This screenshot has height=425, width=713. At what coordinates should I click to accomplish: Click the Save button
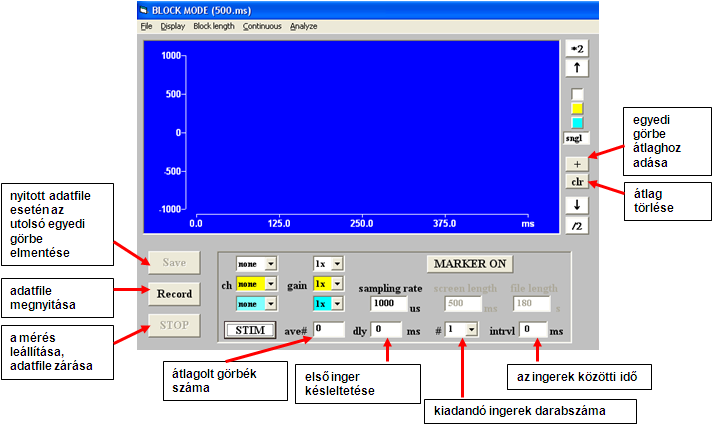click(x=174, y=262)
